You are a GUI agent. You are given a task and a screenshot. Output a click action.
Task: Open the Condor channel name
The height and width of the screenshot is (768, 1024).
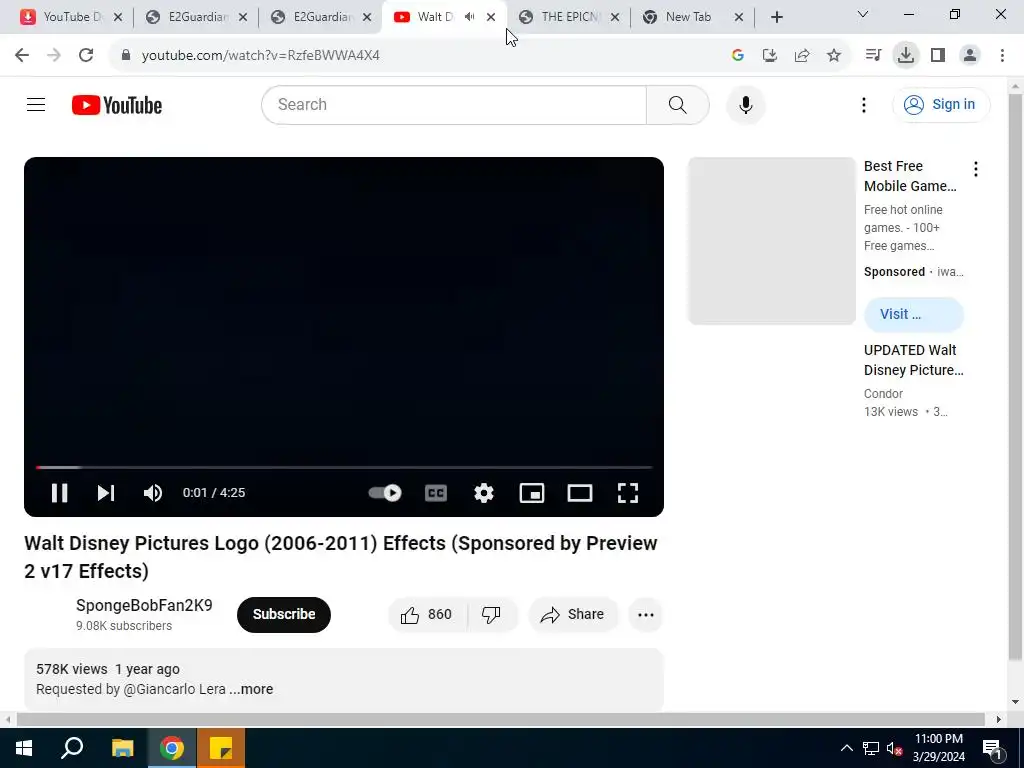pyautogui.click(x=883, y=394)
